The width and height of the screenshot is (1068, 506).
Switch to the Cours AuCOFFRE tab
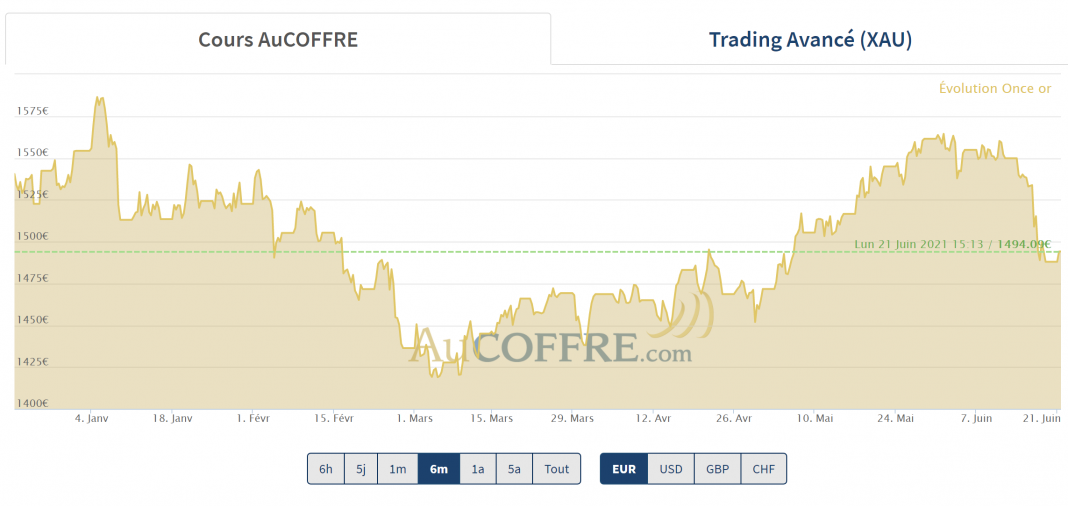coord(278,39)
